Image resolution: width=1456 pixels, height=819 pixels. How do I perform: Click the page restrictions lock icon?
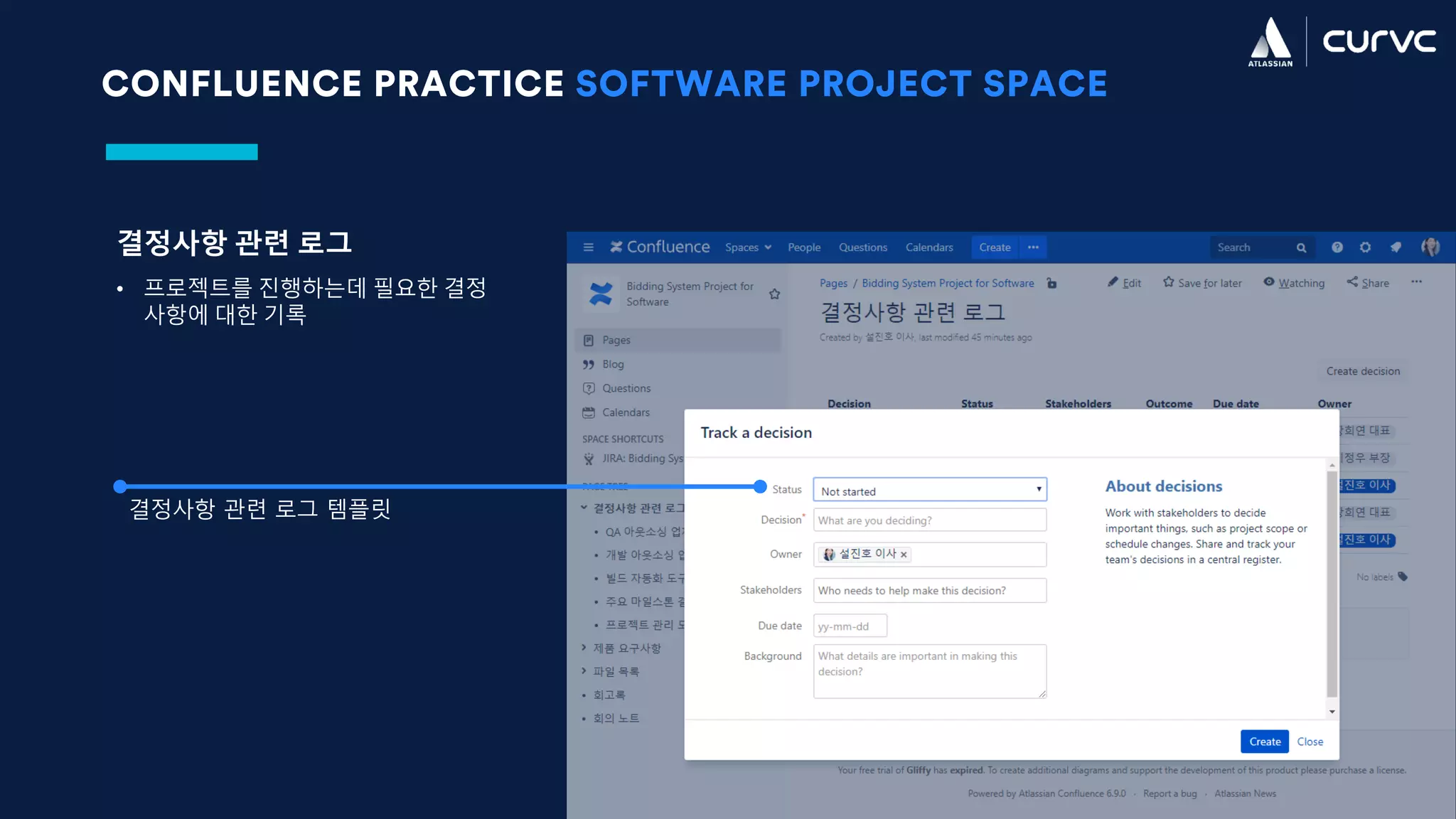(x=1051, y=283)
